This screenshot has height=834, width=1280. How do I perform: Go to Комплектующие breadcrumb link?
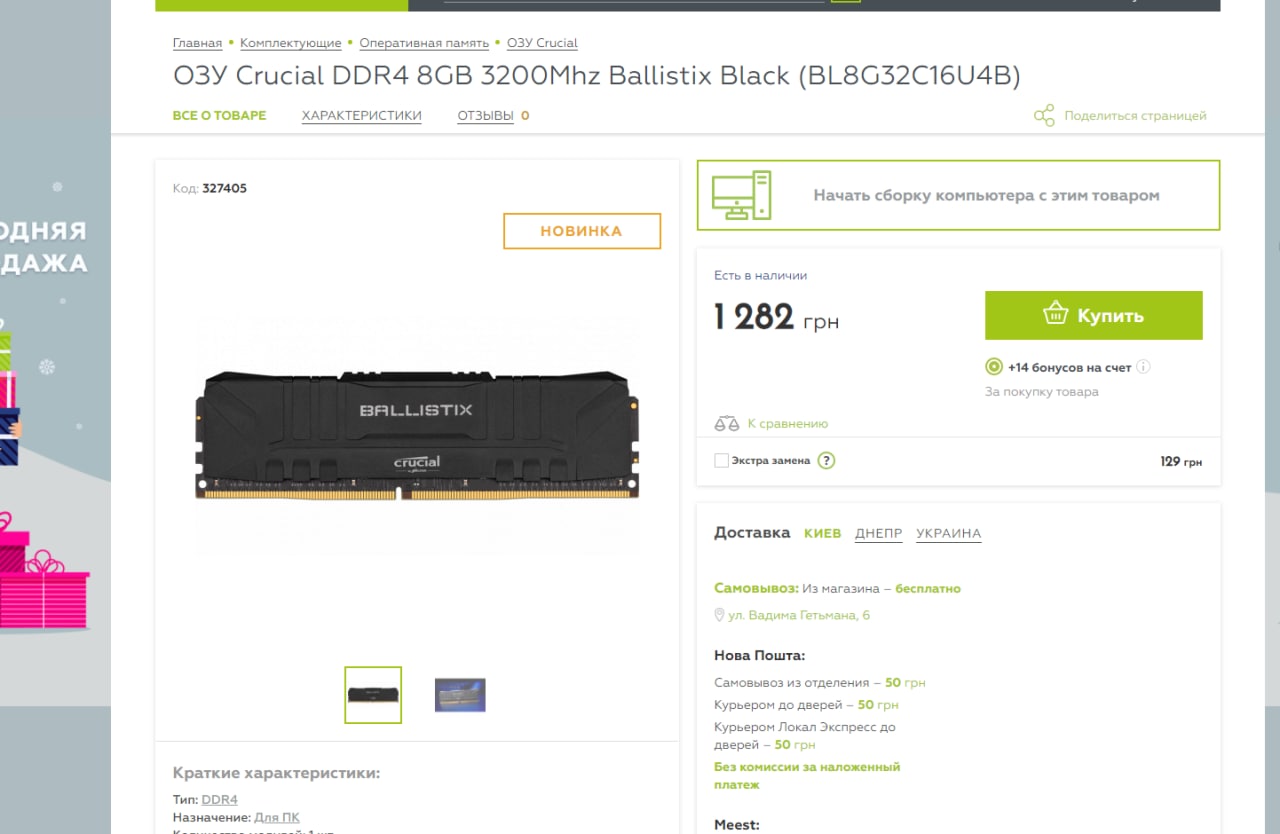click(x=290, y=43)
